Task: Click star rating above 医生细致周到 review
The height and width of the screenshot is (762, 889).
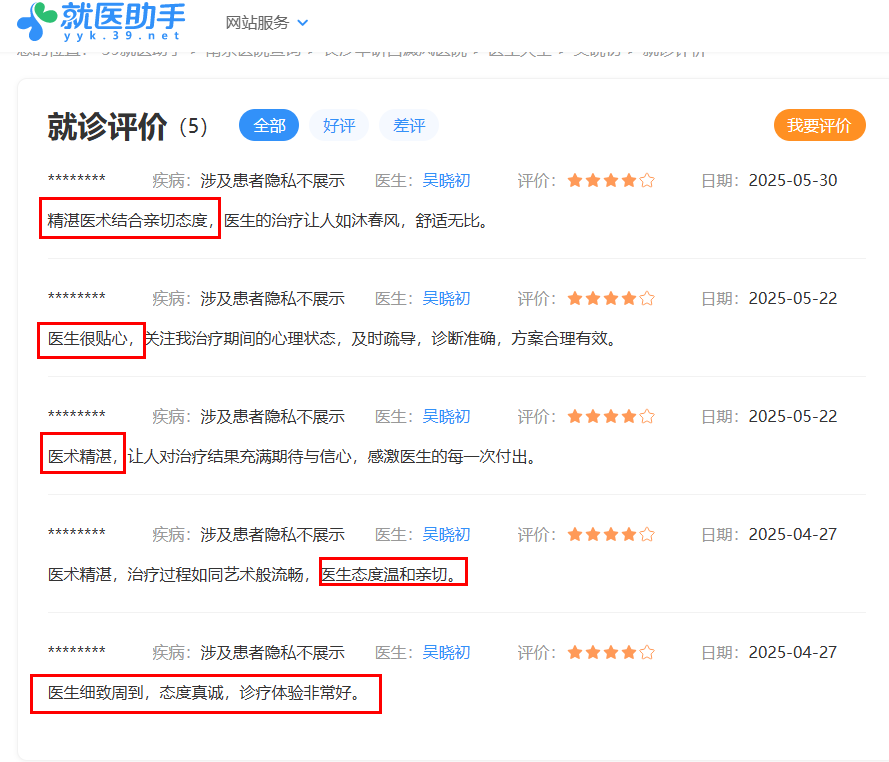Action: (611, 653)
